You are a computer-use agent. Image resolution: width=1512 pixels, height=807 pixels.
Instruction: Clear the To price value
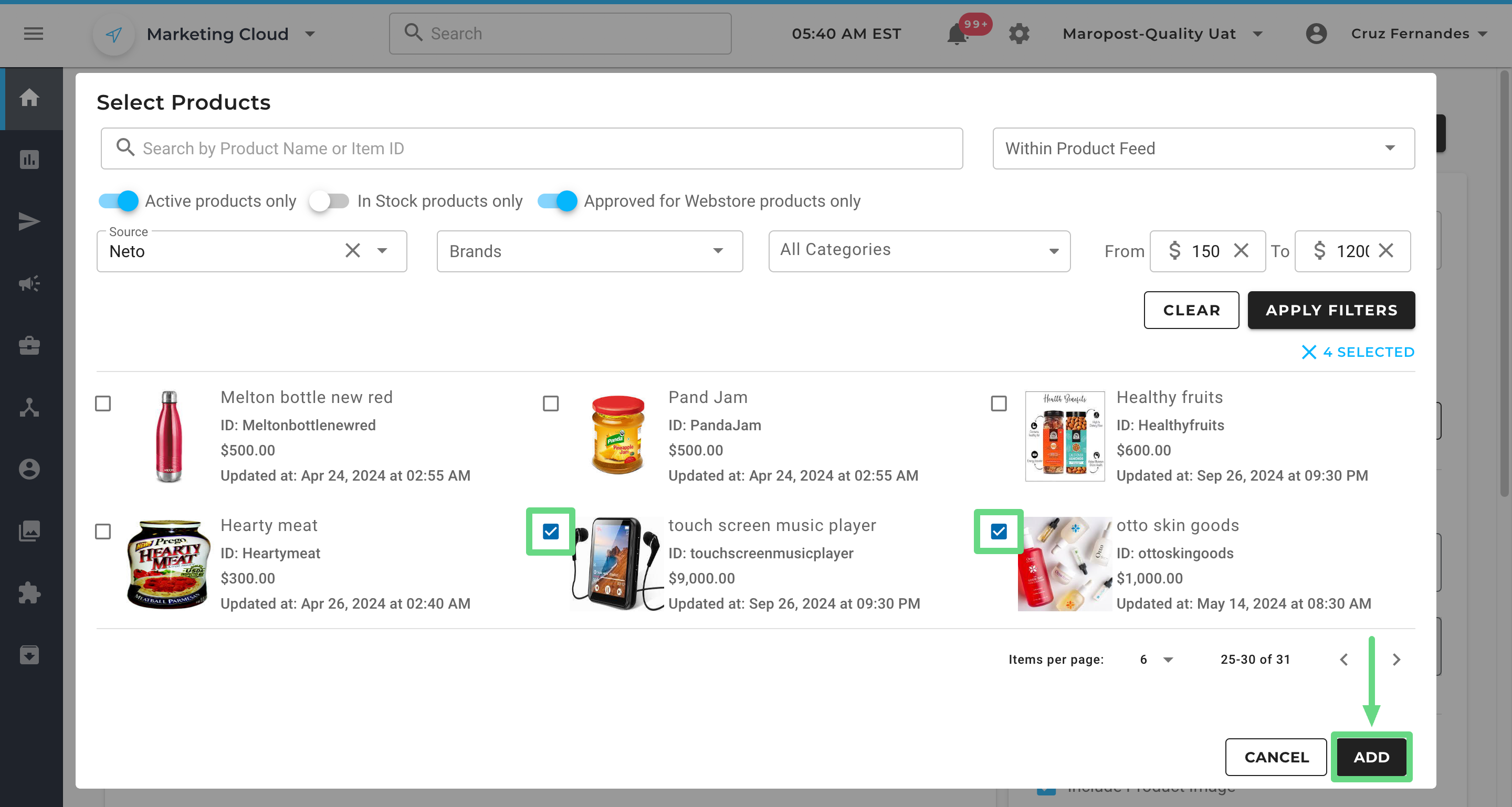1386,251
